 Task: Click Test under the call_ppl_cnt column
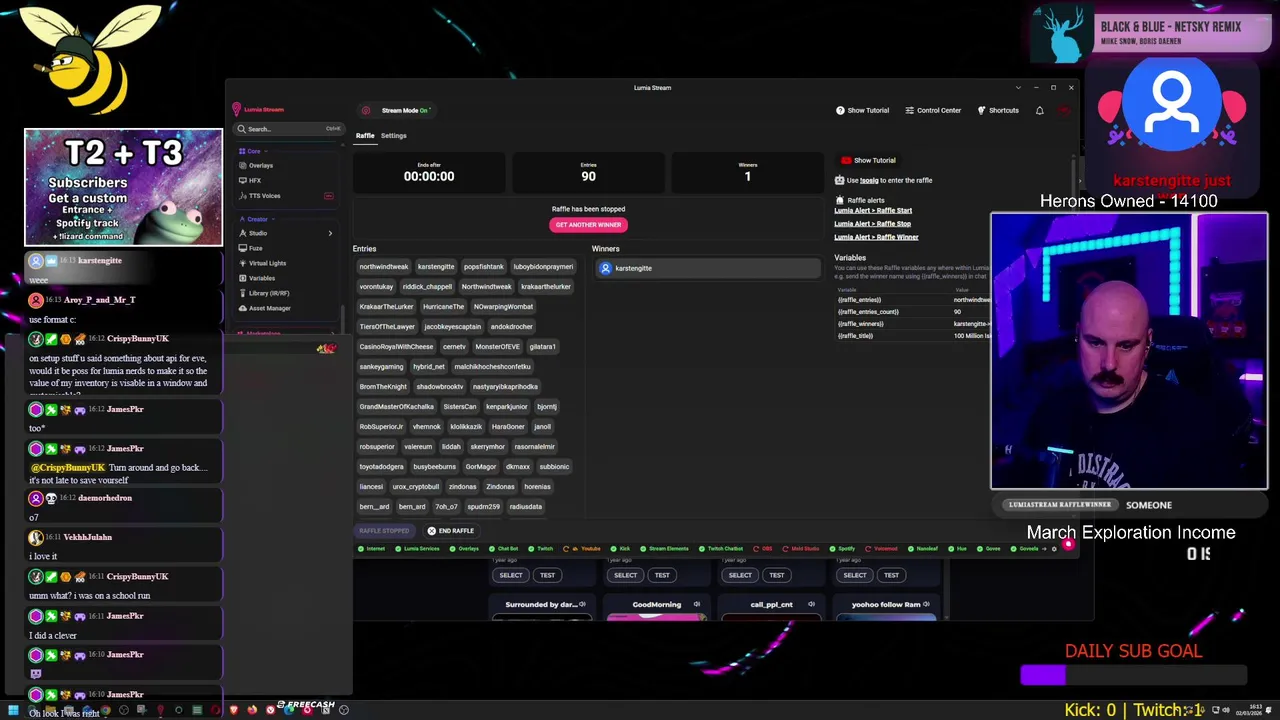(776, 575)
